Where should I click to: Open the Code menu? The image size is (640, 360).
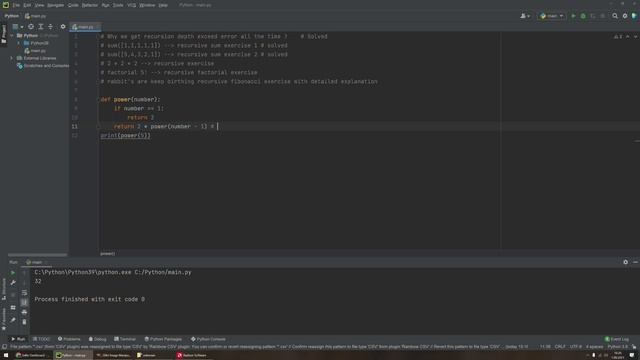(x=73, y=5)
